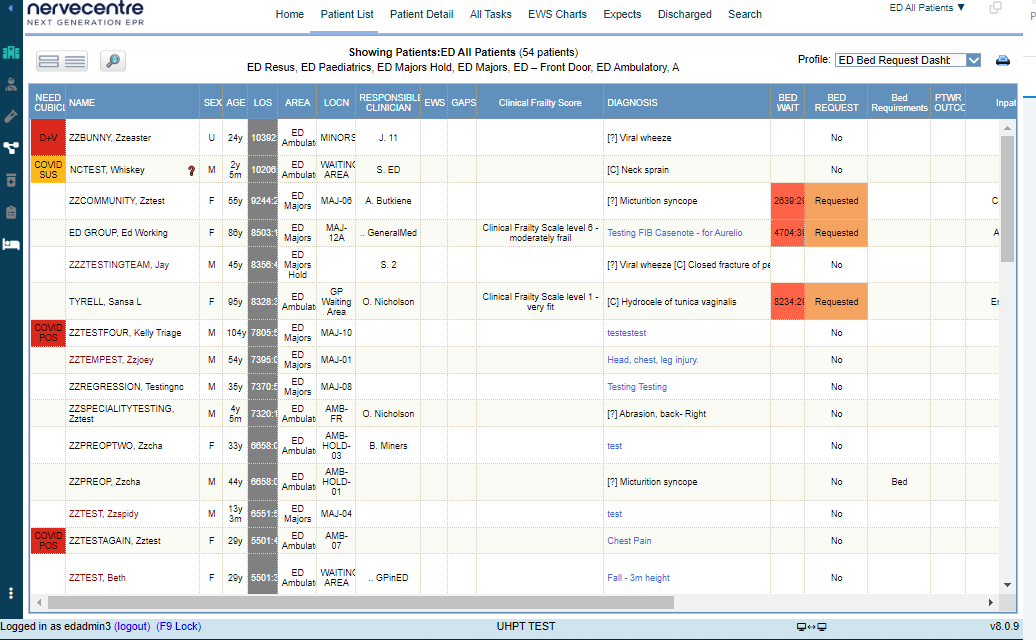Click the horizontal scrollbar thumb of the patient table
Screen dimensions: 1036x640
(x=361, y=602)
